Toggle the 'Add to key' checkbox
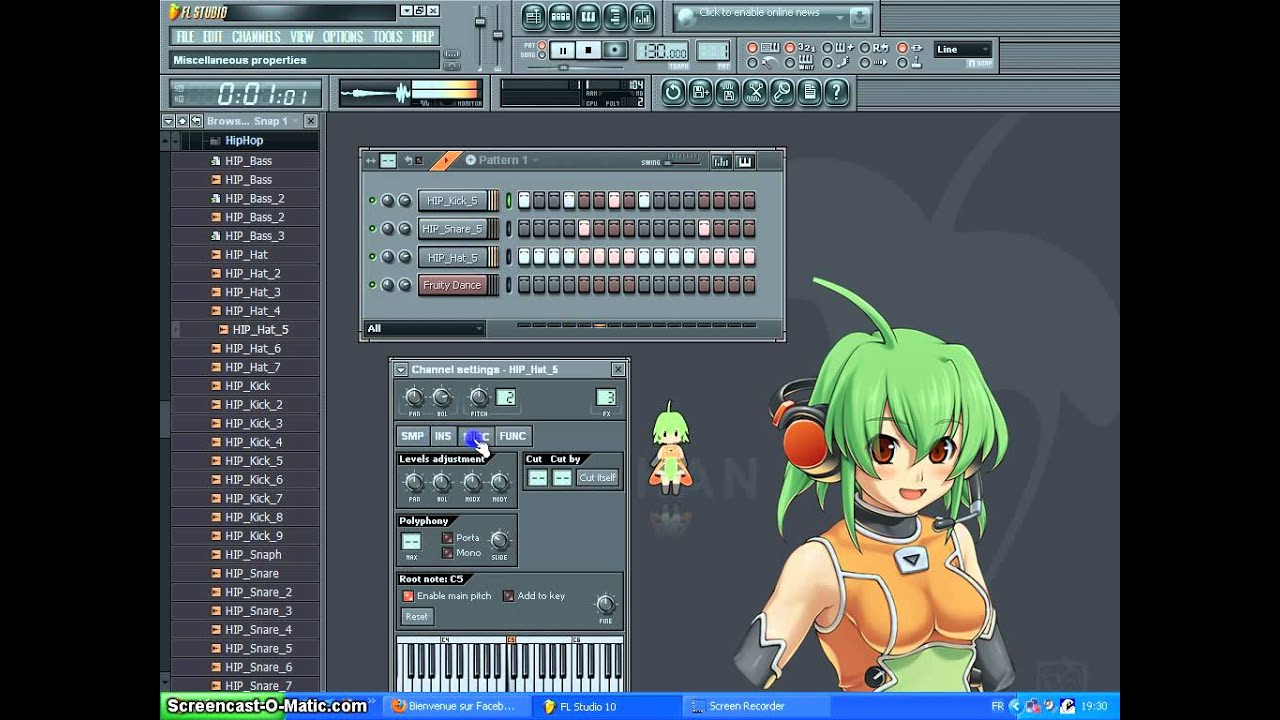The height and width of the screenshot is (720, 1280). tap(508, 596)
